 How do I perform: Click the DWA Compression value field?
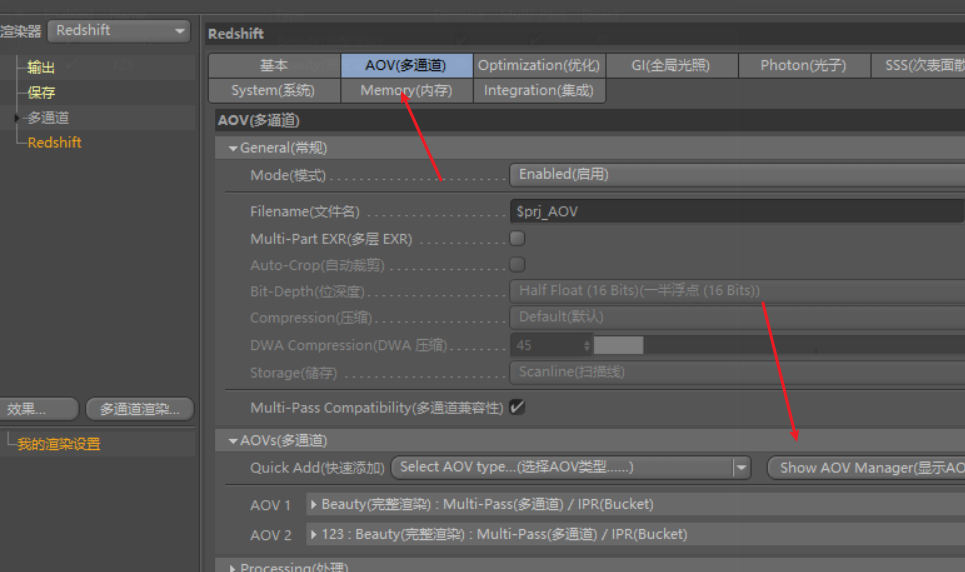click(547, 345)
